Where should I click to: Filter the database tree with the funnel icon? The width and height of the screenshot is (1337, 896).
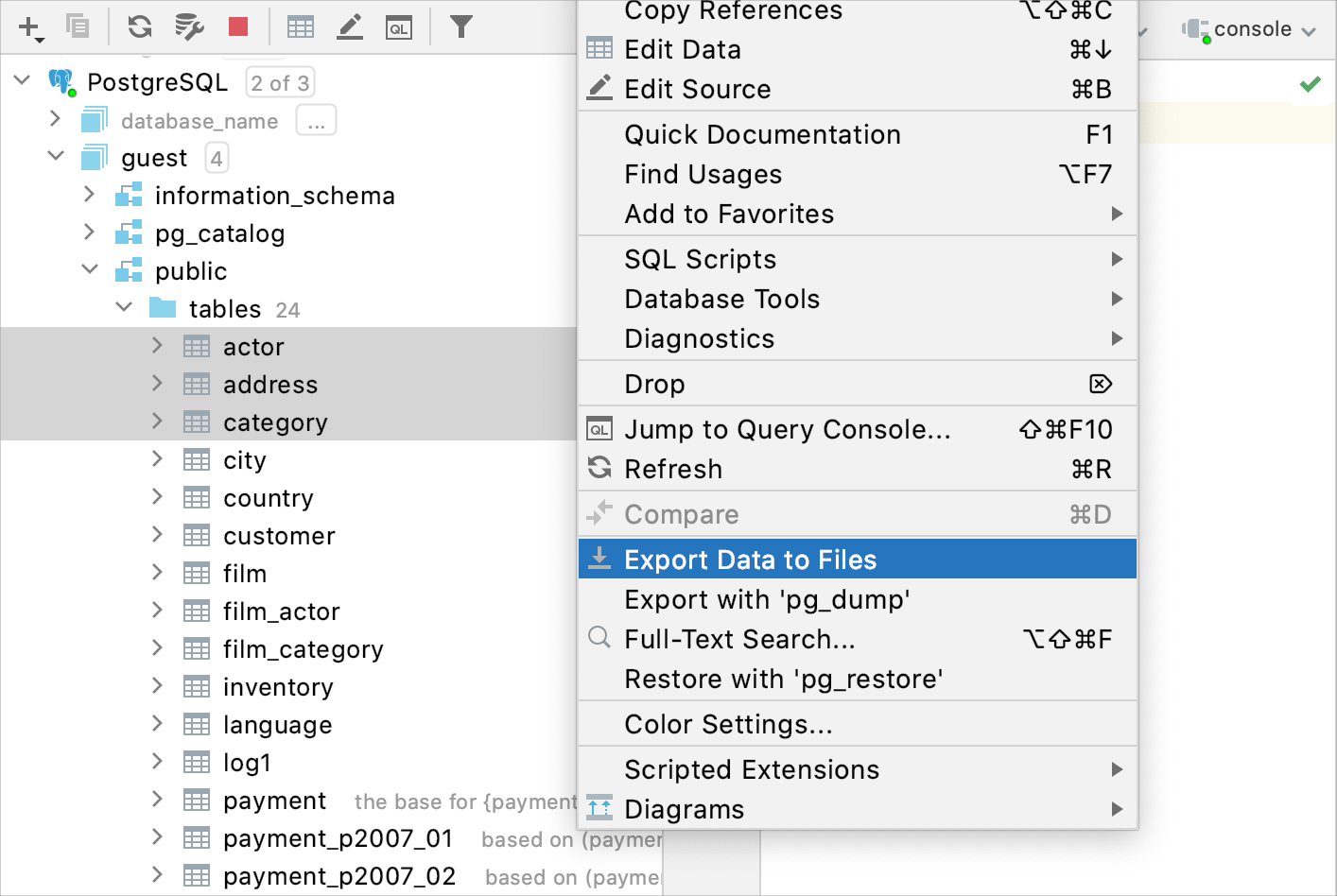(461, 27)
